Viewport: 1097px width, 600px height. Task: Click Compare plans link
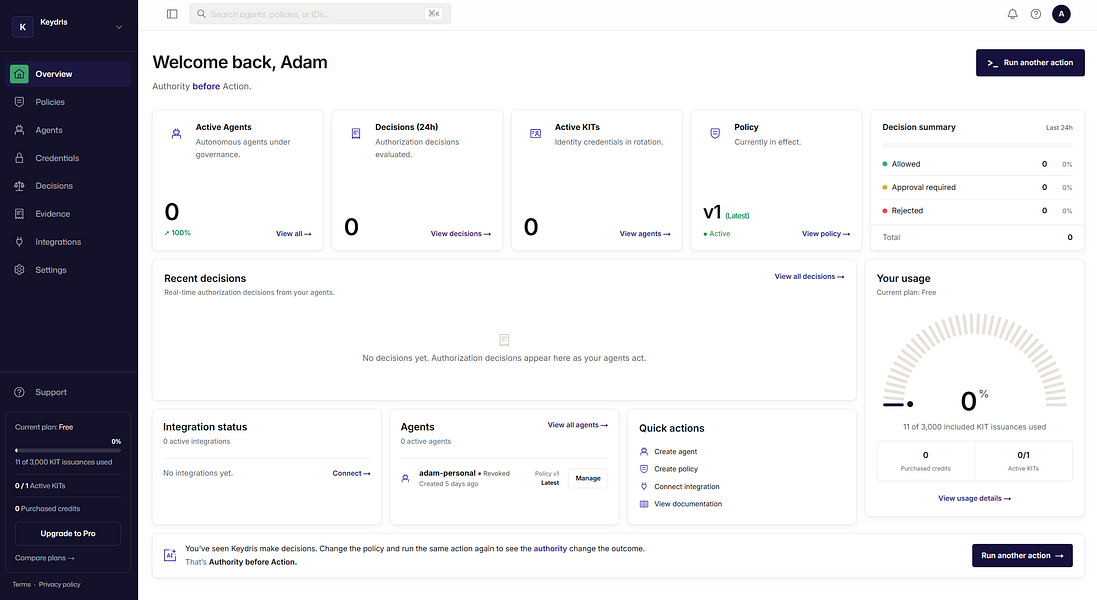pyautogui.click(x=45, y=558)
